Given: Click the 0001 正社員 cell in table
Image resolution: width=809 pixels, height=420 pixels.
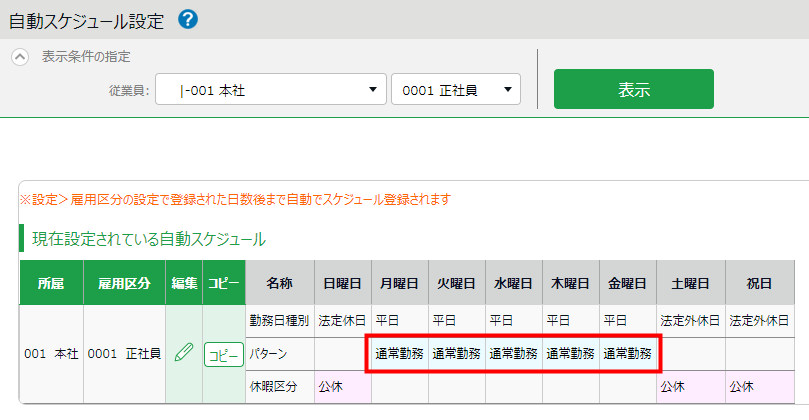Looking at the screenshot, I should 125,353.
